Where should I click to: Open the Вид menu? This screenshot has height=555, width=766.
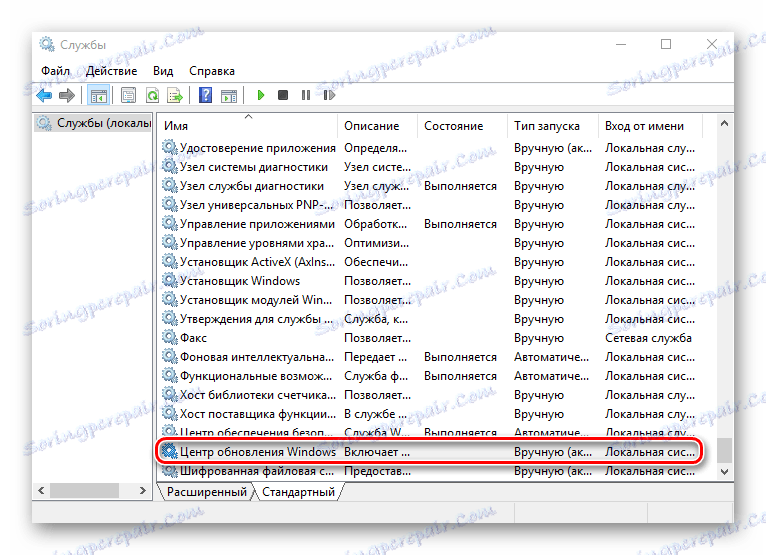point(163,71)
